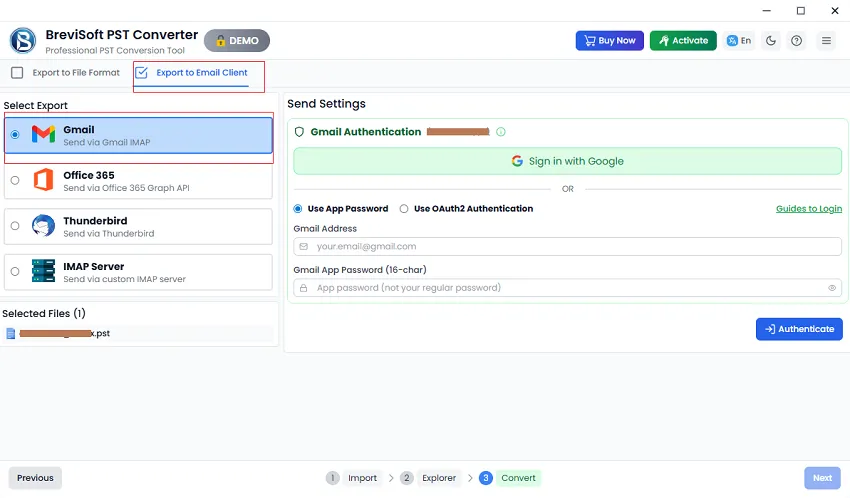Image resolution: width=850 pixels, height=498 pixels.
Task: Go to Import step 1
Action: point(353,478)
